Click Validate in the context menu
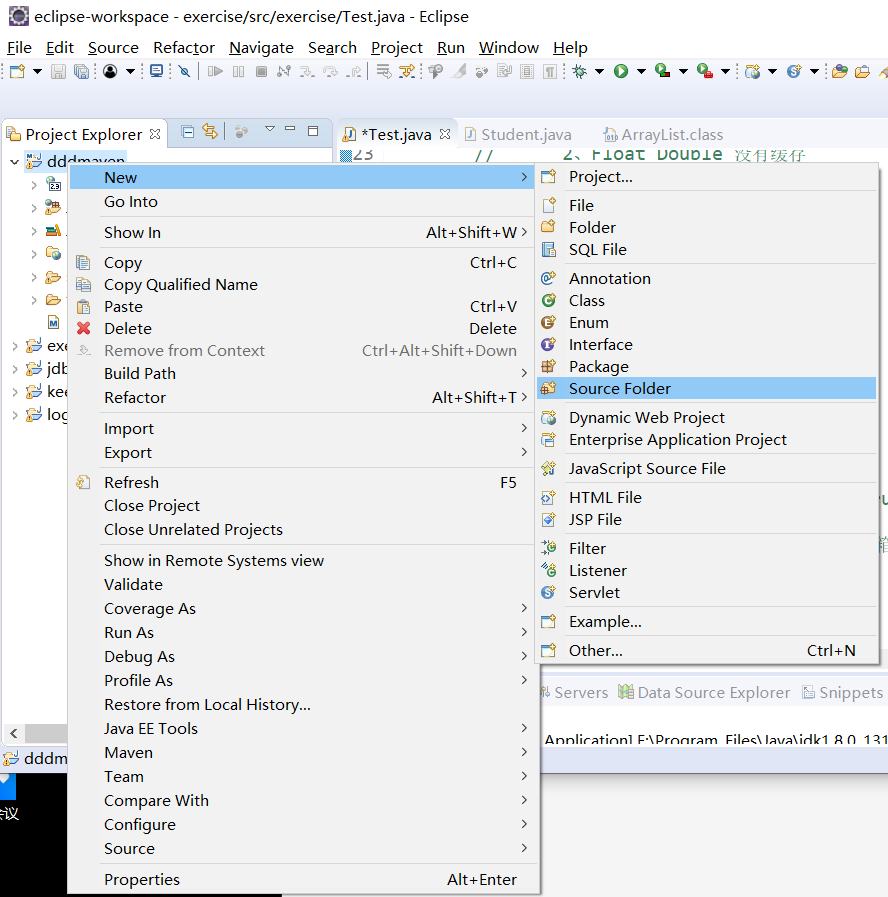Image resolution: width=888 pixels, height=897 pixels. (302, 584)
